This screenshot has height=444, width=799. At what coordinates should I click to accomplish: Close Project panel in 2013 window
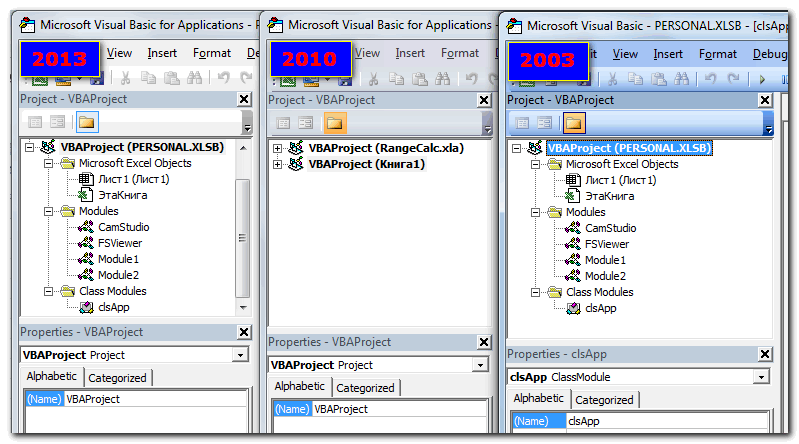pos(244,99)
